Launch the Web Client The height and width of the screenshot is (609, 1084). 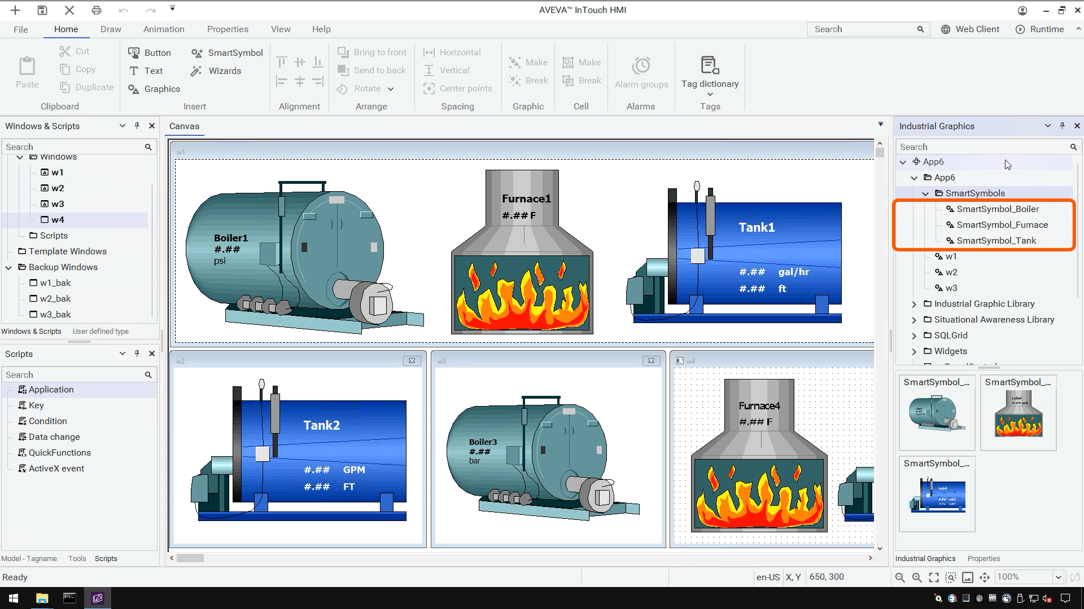click(x=970, y=29)
